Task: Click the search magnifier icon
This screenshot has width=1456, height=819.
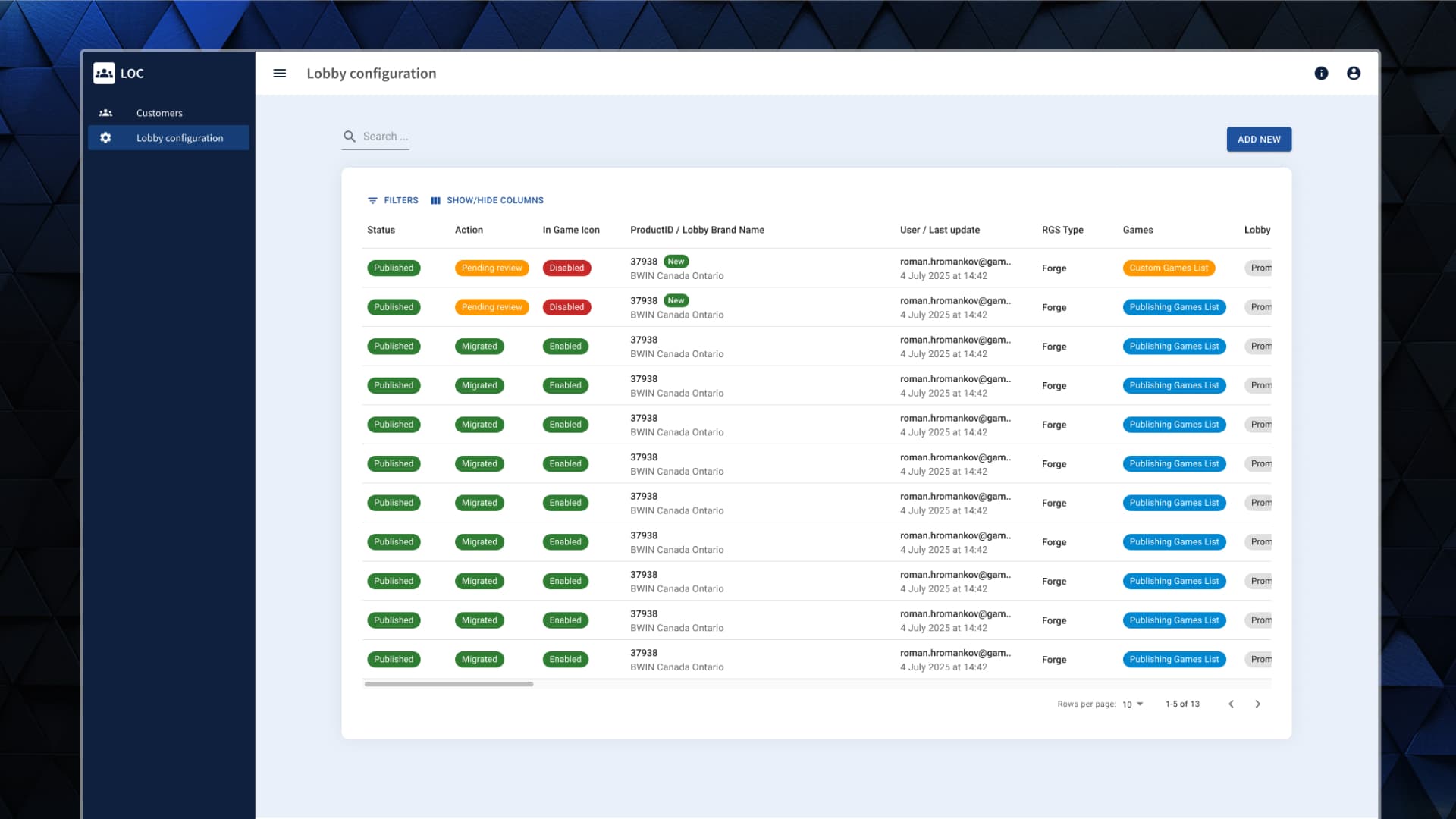Action: tap(350, 136)
